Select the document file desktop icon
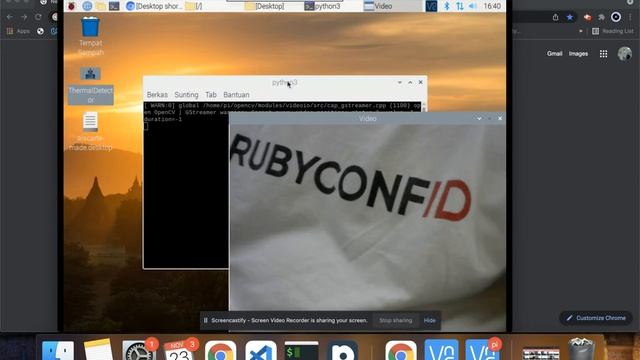 (90, 131)
